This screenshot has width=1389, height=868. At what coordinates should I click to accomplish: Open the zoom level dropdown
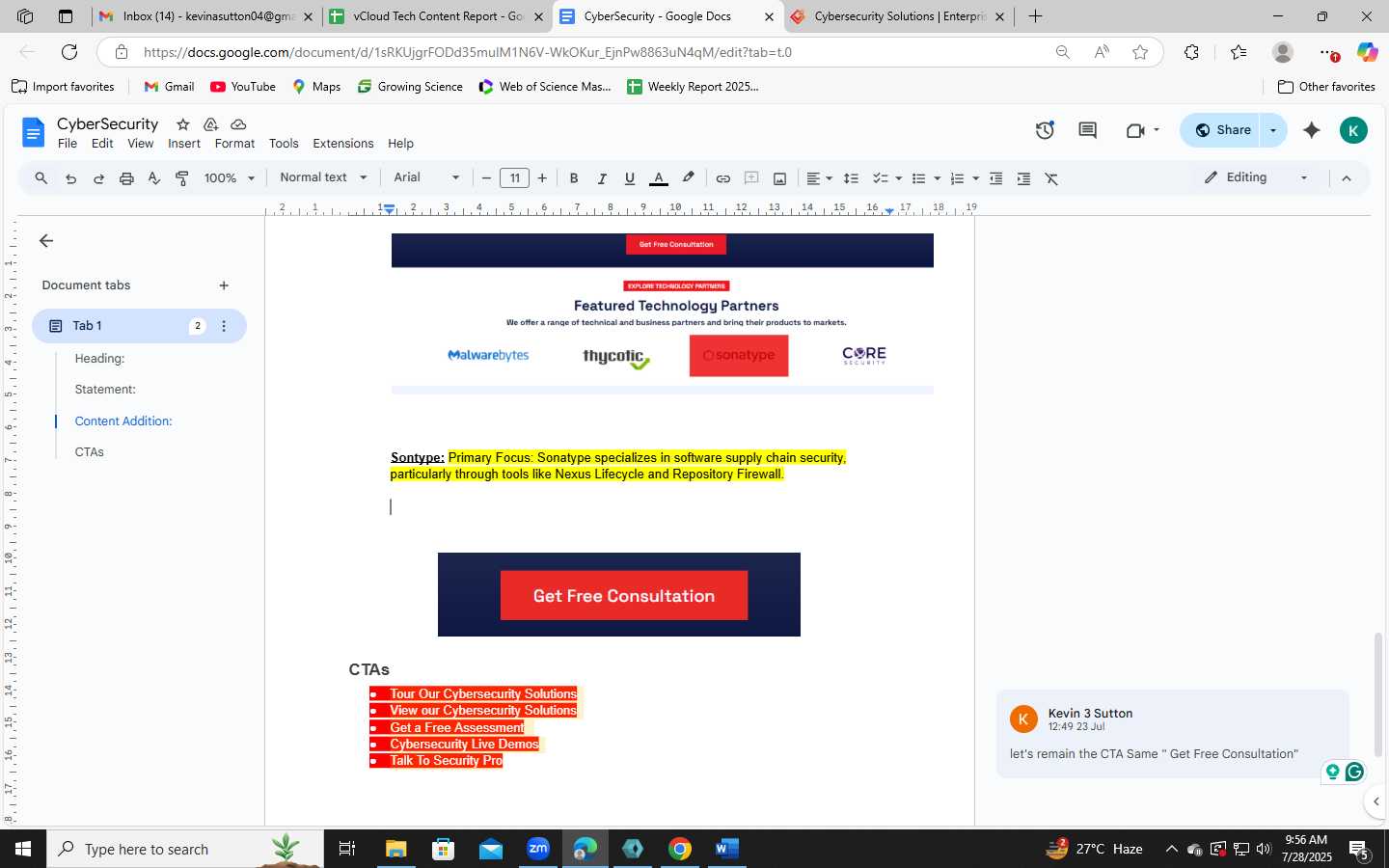[x=230, y=178]
